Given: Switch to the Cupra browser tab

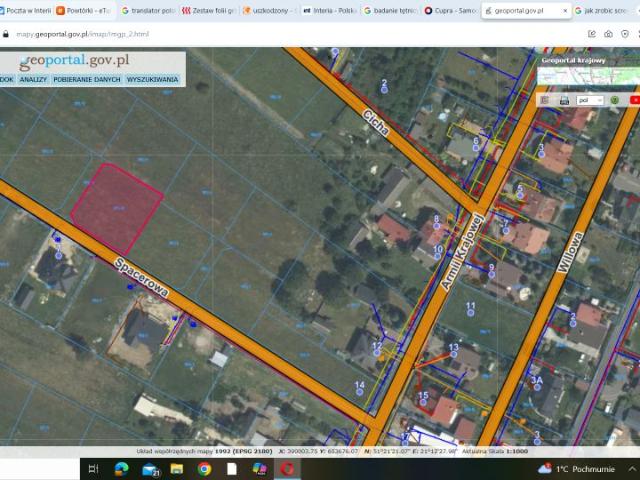Looking at the screenshot, I should tap(451, 11).
